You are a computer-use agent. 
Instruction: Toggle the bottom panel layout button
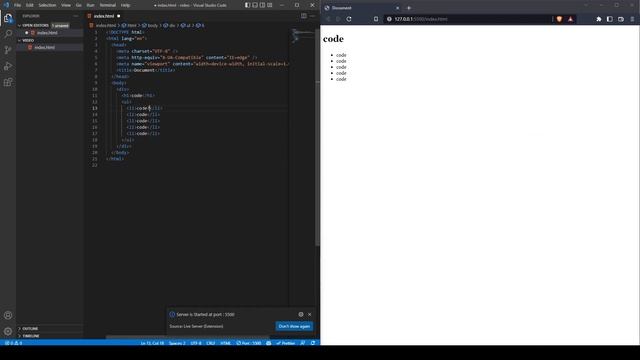pyautogui.click(x=255, y=5)
